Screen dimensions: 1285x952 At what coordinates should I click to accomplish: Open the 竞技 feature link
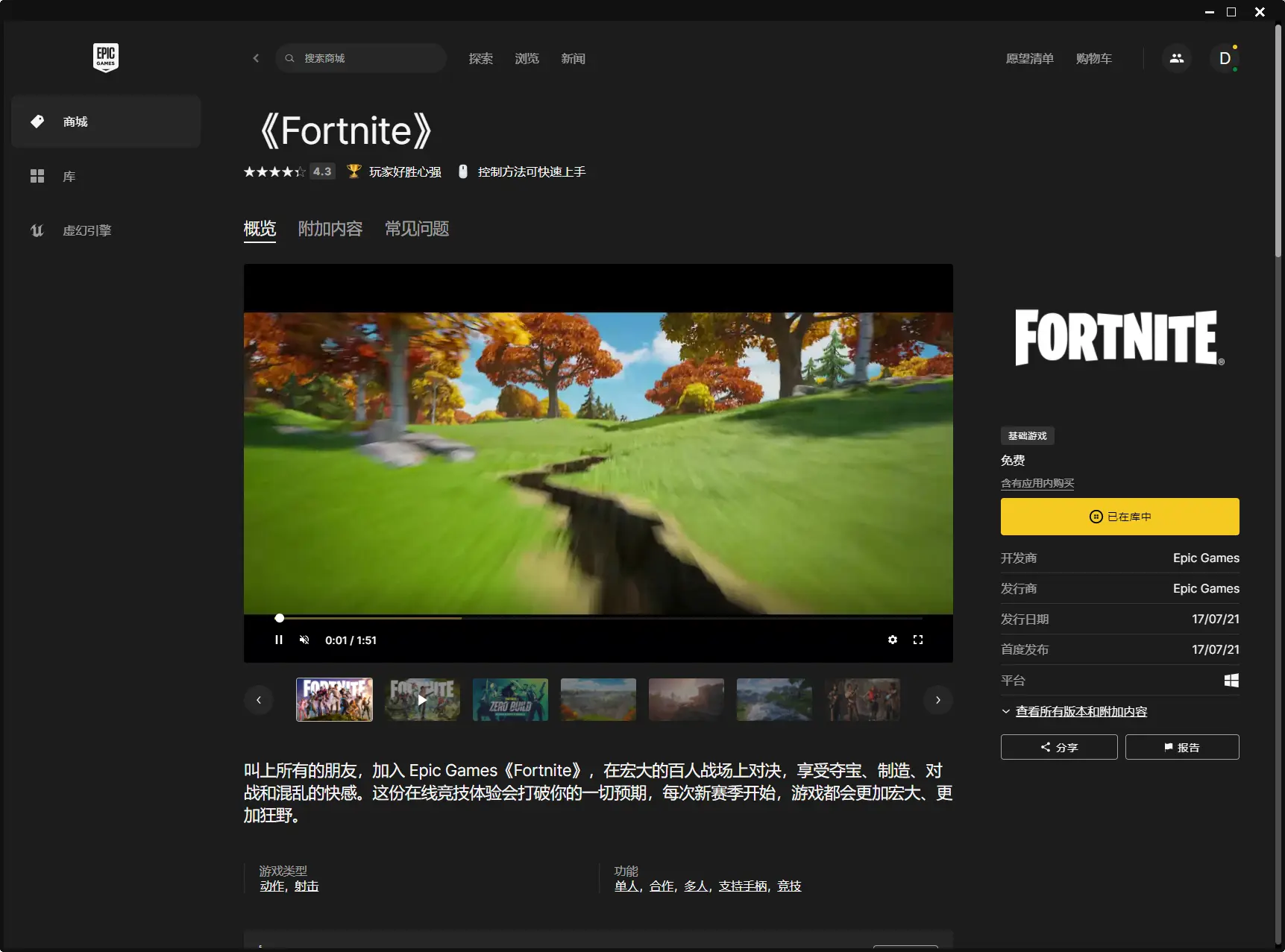(x=789, y=886)
